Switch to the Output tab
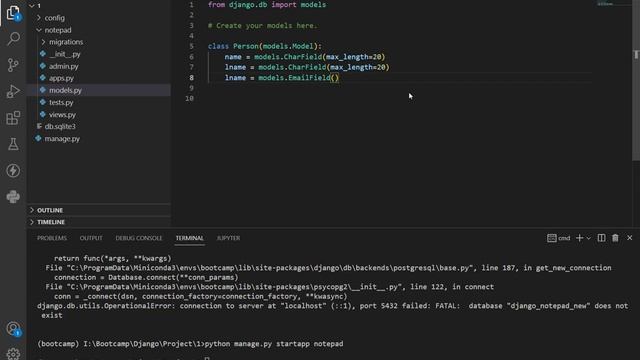Image resolution: width=640 pixels, height=360 pixels. 91,238
